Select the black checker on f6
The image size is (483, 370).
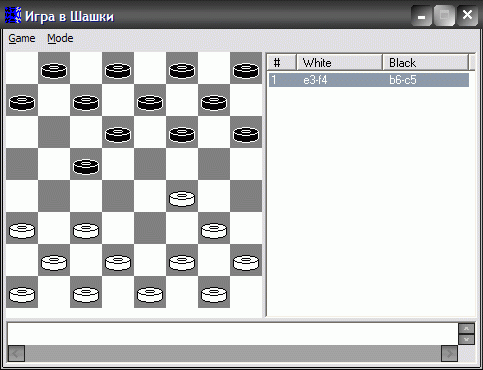pos(182,134)
